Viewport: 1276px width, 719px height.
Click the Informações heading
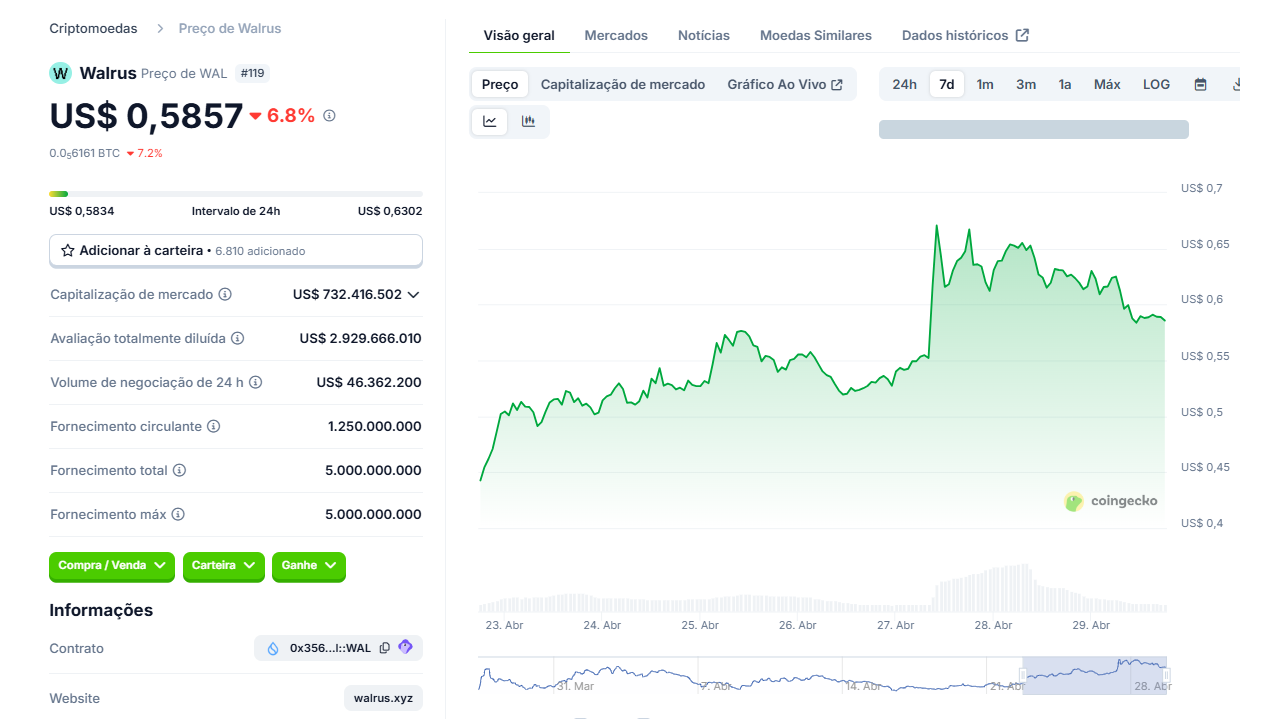pos(101,610)
